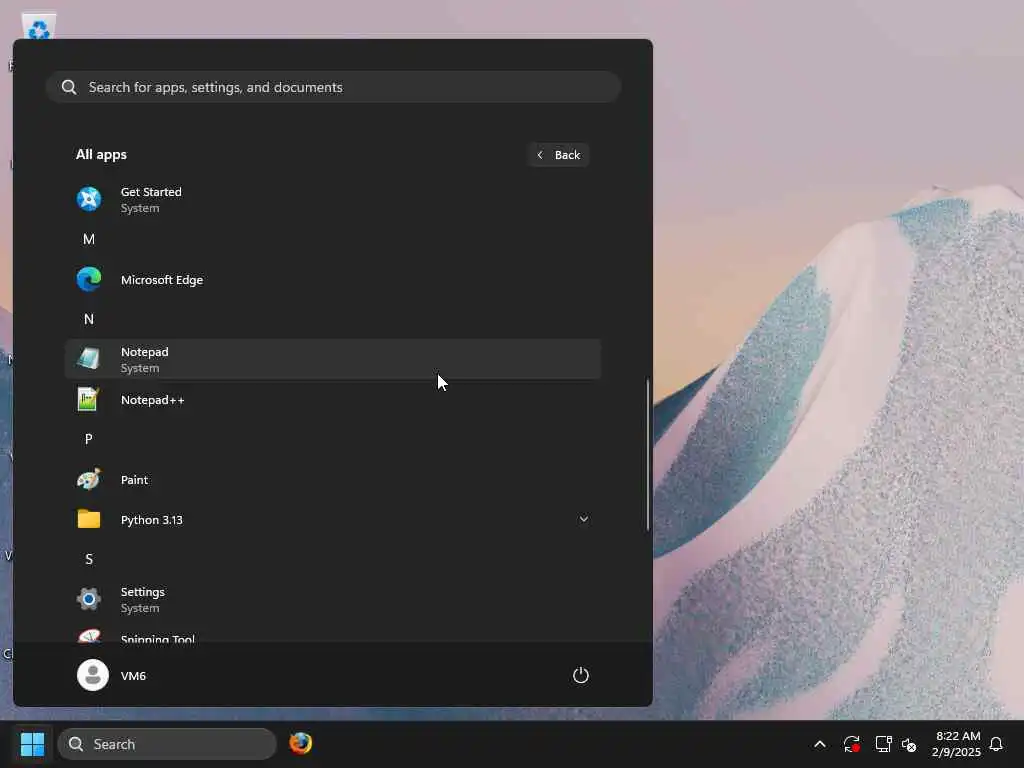
Task: Launch Notepad++ from its icon
Action: click(89, 400)
